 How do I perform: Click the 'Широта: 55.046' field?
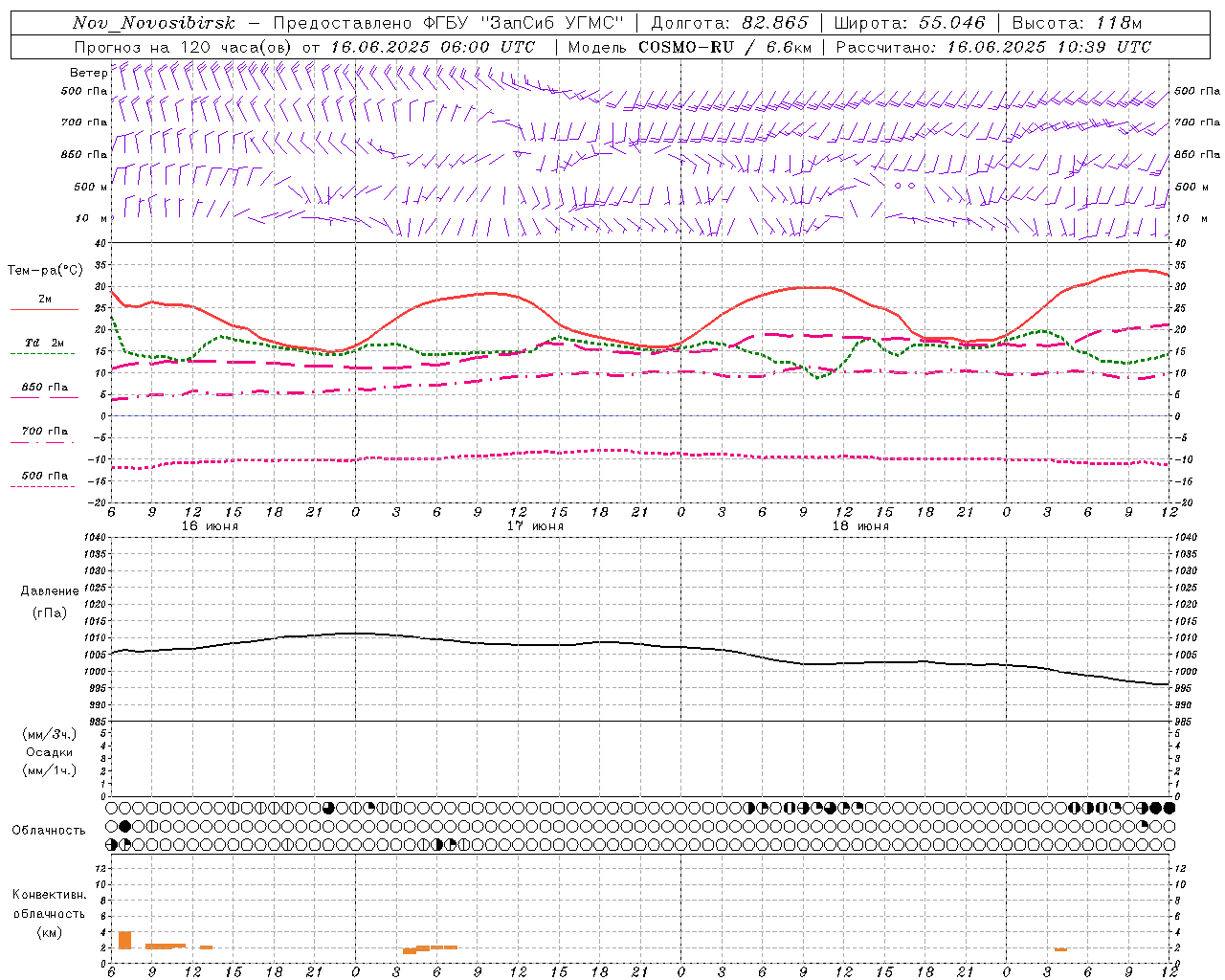pyautogui.click(x=910, y=23)
